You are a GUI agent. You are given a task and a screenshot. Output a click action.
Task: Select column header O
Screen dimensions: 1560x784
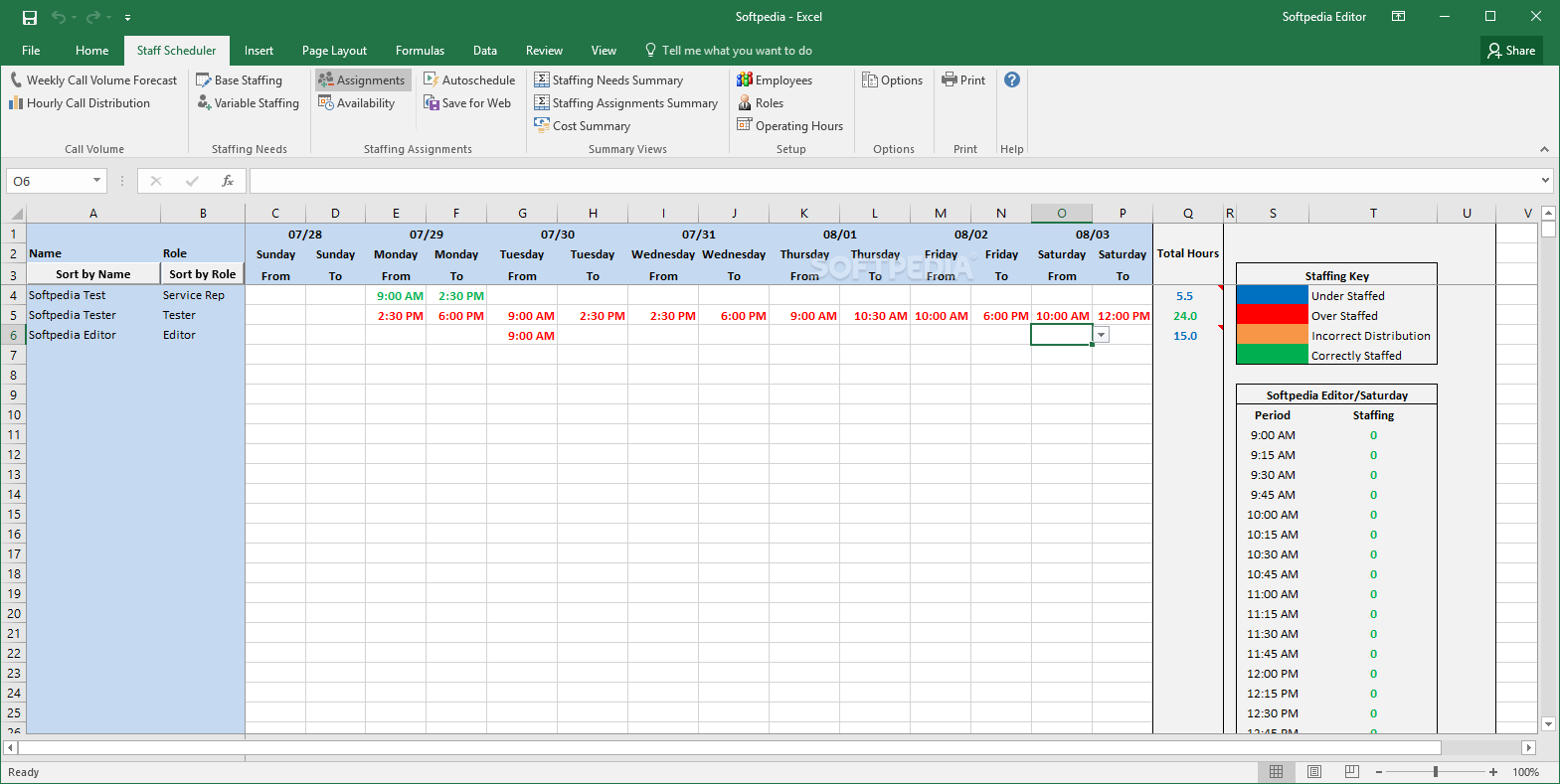click(1062, 214)
